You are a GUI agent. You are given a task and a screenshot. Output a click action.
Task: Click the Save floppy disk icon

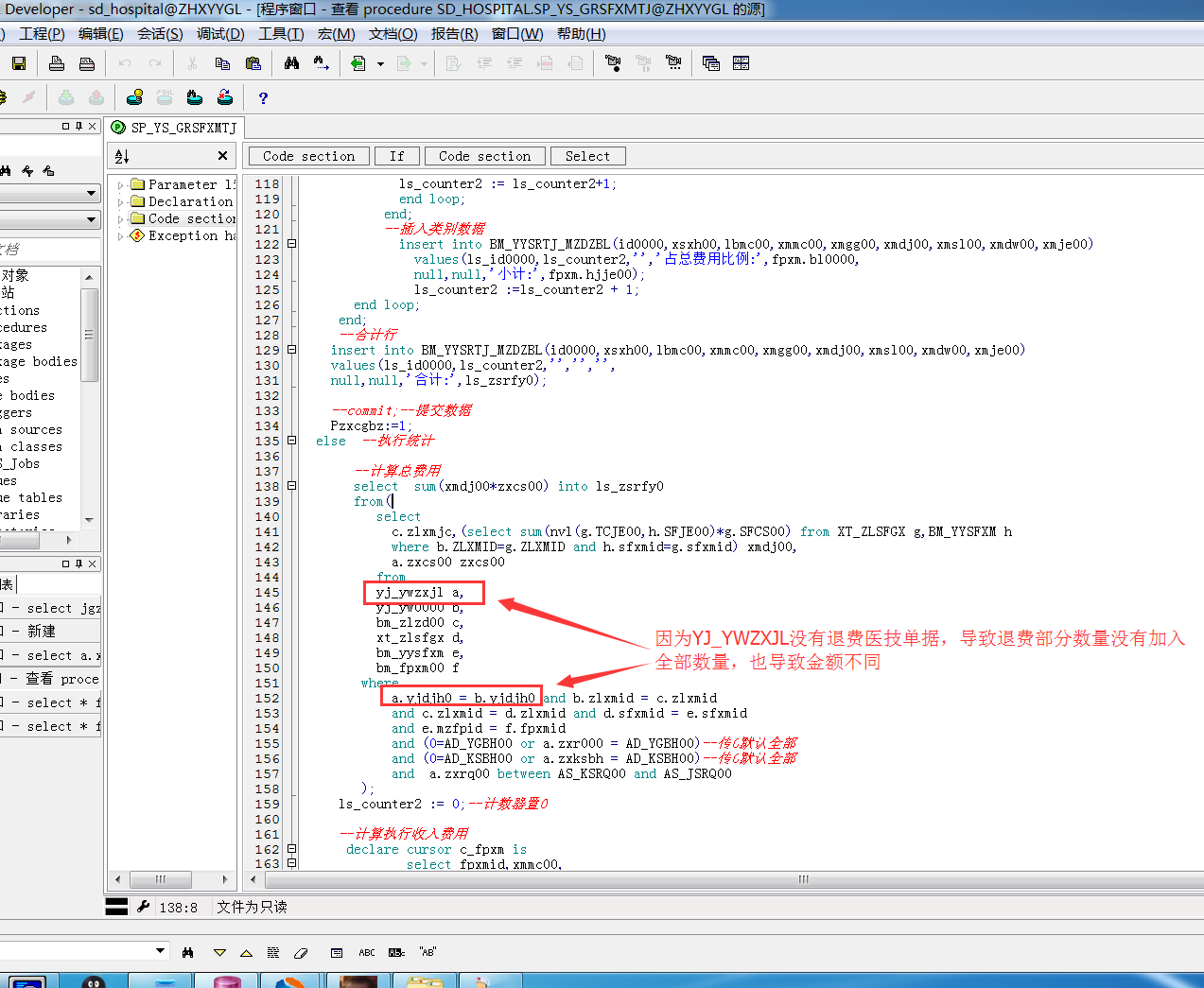point(19,63)
